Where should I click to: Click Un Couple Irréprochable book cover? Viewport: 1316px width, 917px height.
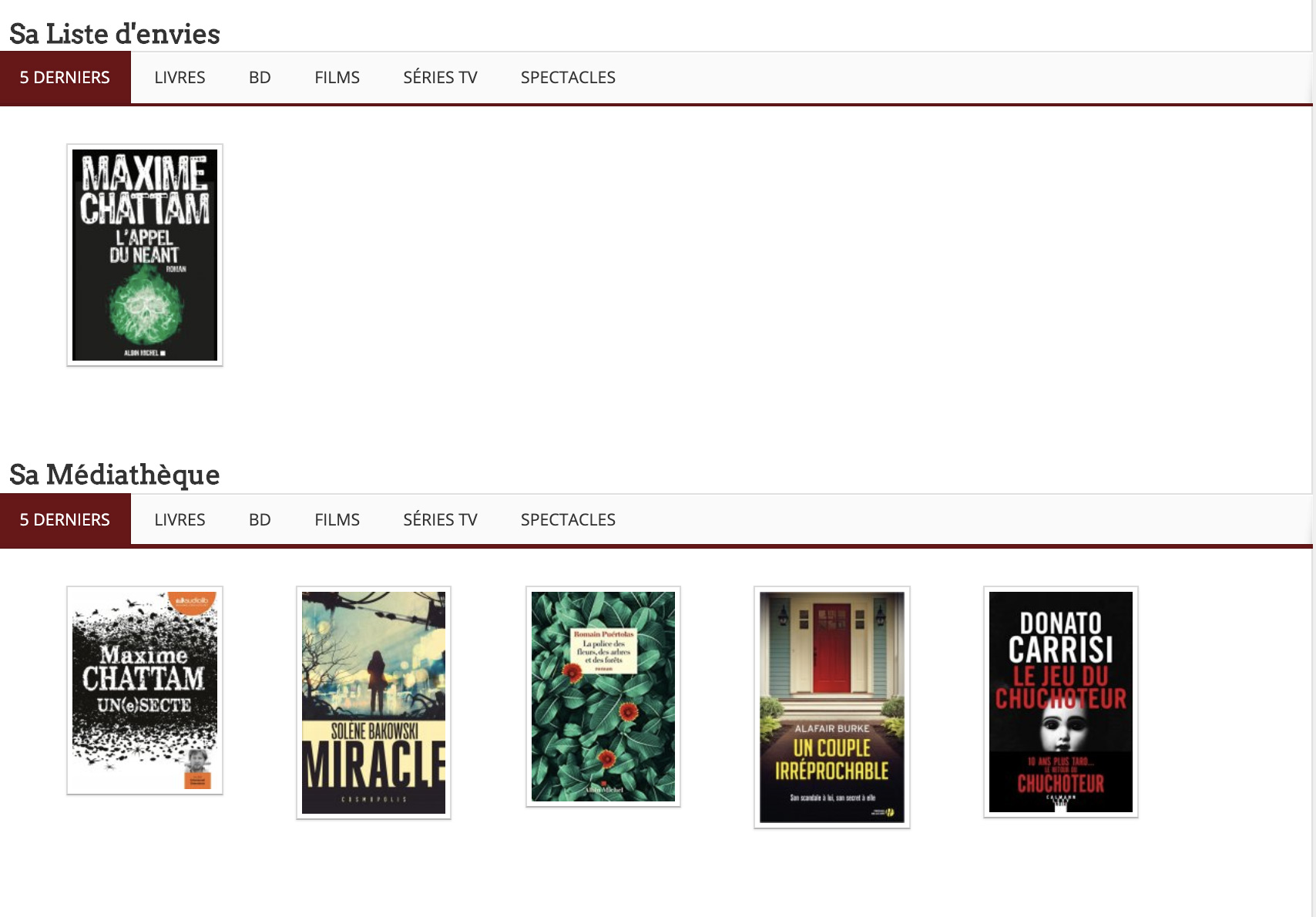(832, 707)
